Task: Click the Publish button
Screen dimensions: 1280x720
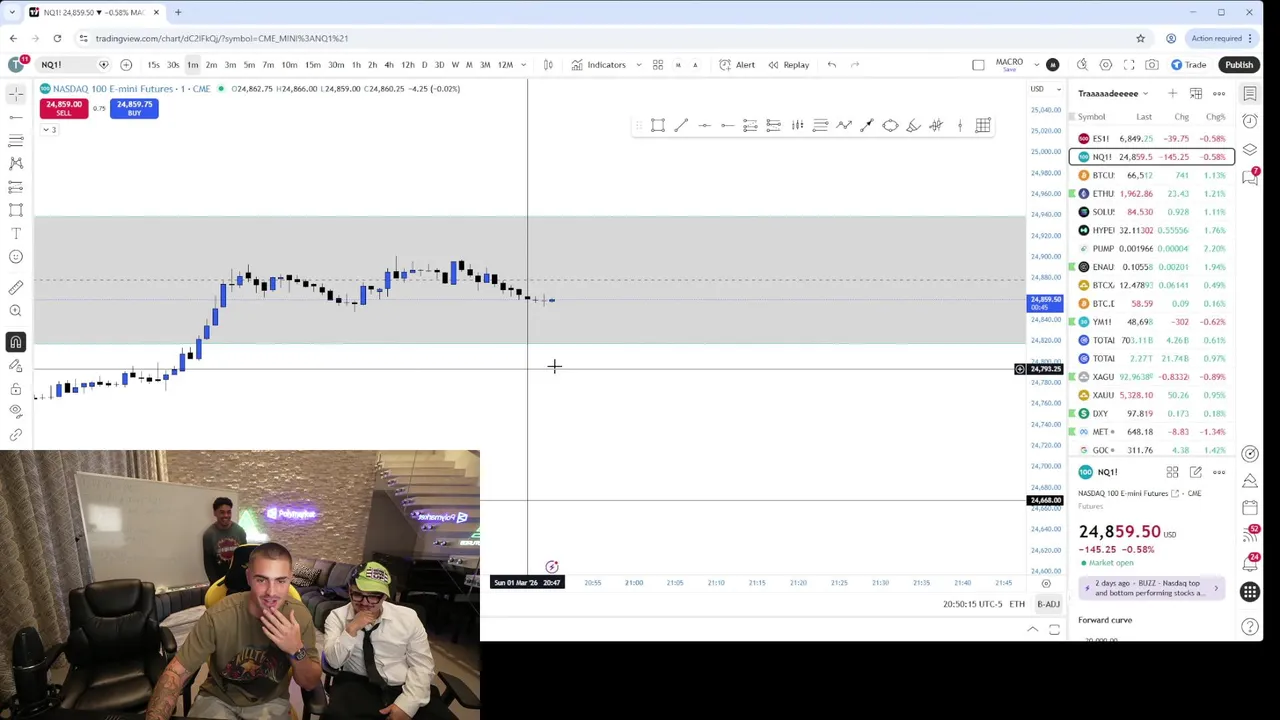Action: [x=1239, y=65]
